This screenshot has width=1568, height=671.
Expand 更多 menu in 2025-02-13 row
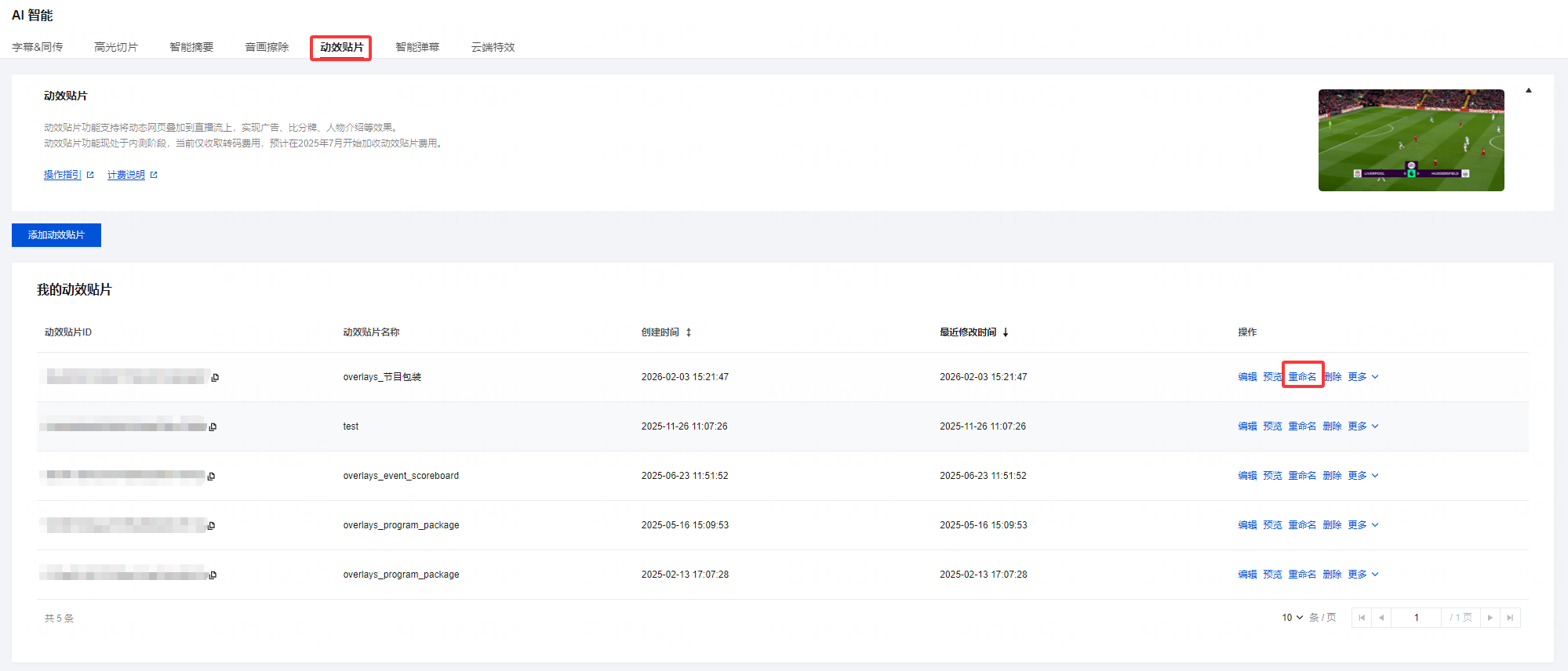(1363, 575)
